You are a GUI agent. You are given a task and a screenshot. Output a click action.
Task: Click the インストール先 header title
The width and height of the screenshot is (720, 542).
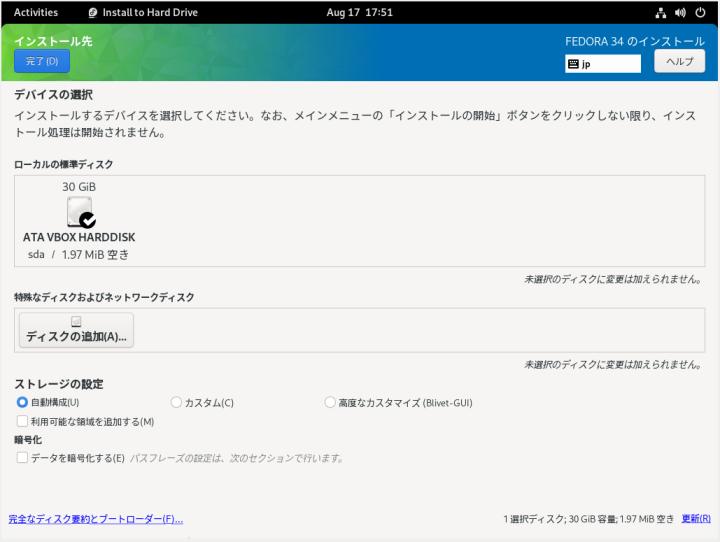tap(53, 41)
